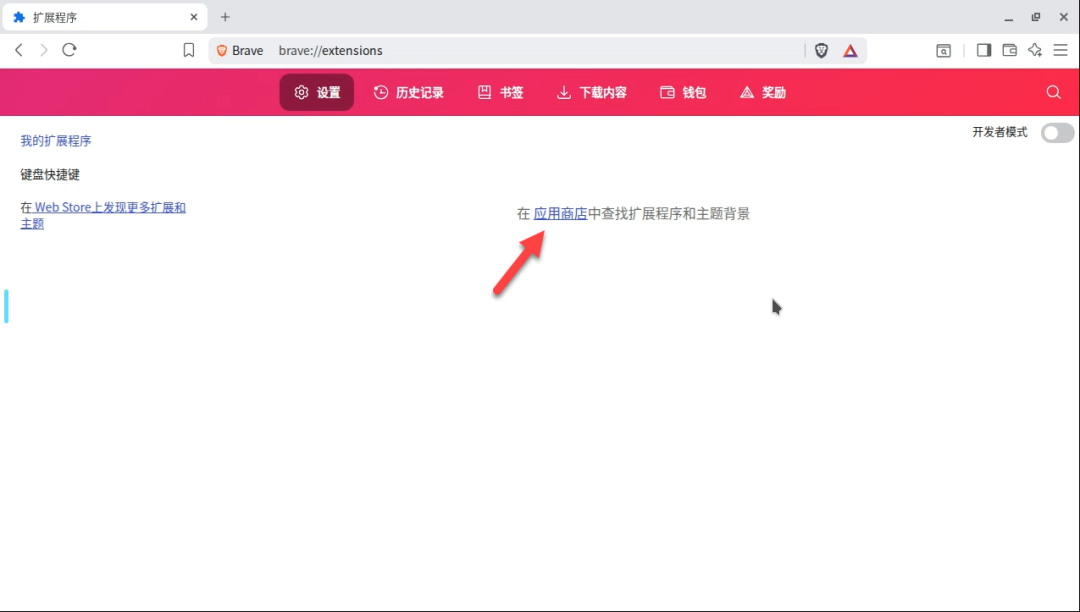Open a new tab with the plus button
Image resolution: width=1080 pixels, height=612 pixels.
pyautogui.click(x=225, y=17)
